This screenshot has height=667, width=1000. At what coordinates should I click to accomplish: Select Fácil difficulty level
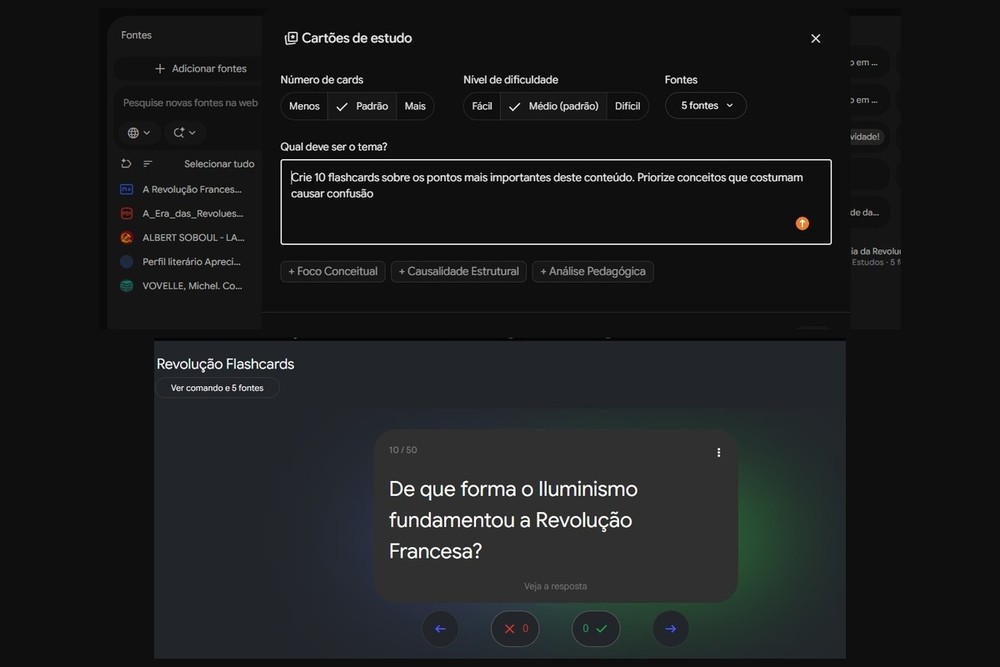[x=482, y=106]
